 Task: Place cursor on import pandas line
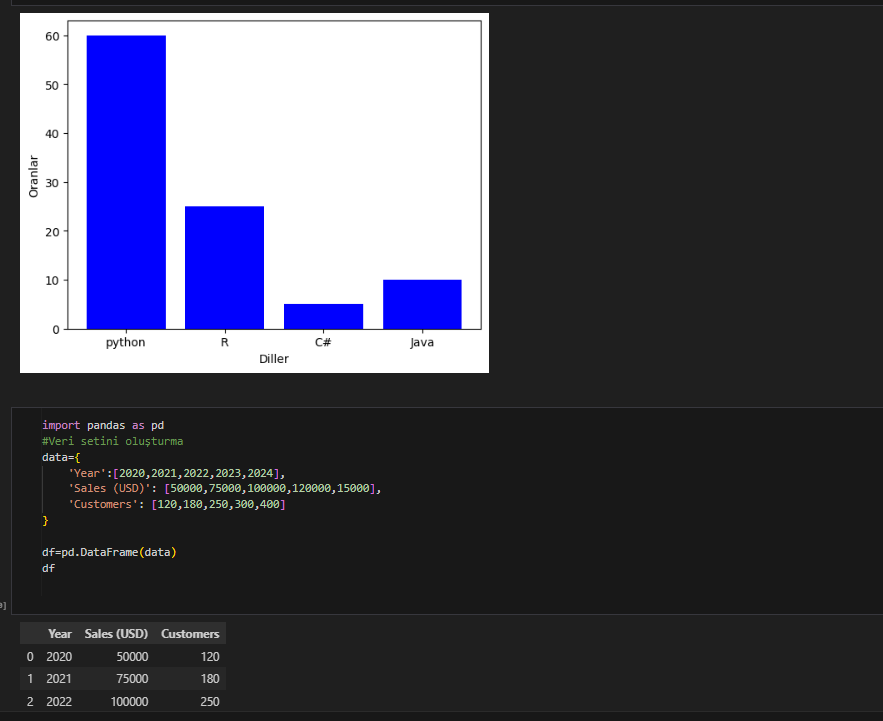103,425
